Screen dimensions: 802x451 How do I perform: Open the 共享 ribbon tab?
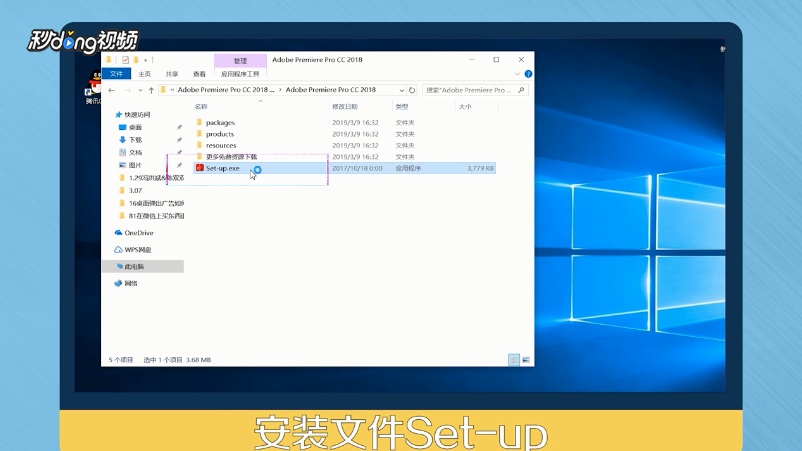[172, 74]
